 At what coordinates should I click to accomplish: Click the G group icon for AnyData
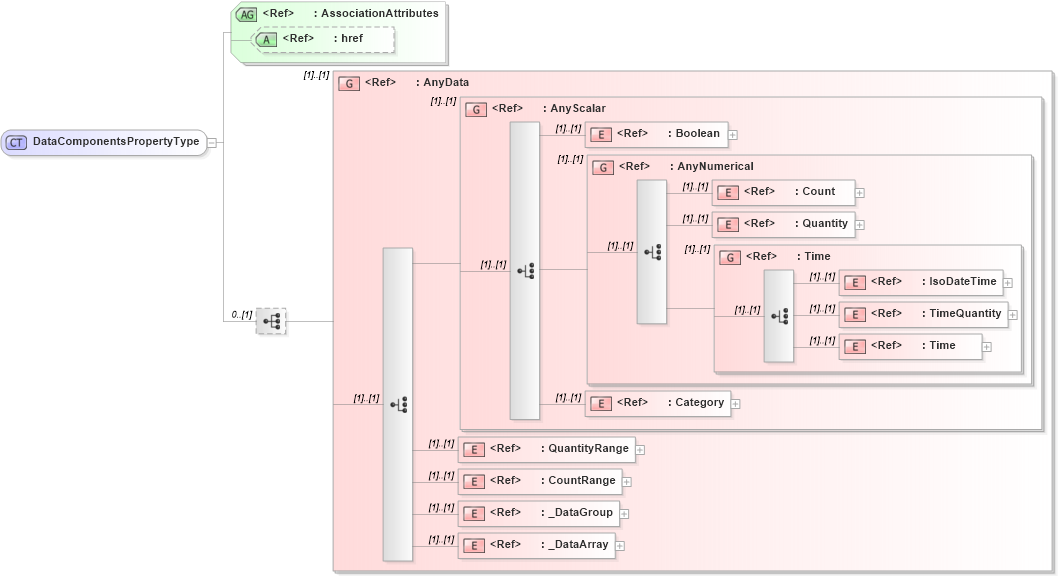[348, 83]
